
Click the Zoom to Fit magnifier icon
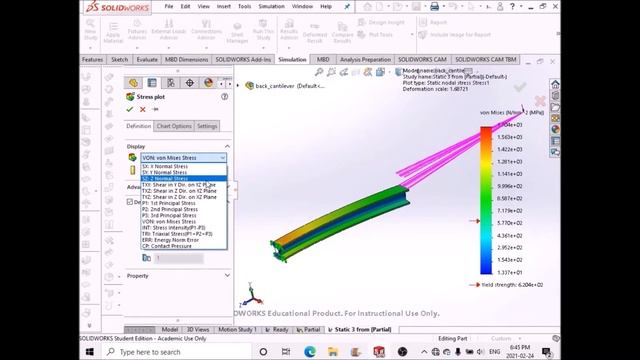click(x=319, y=72)
